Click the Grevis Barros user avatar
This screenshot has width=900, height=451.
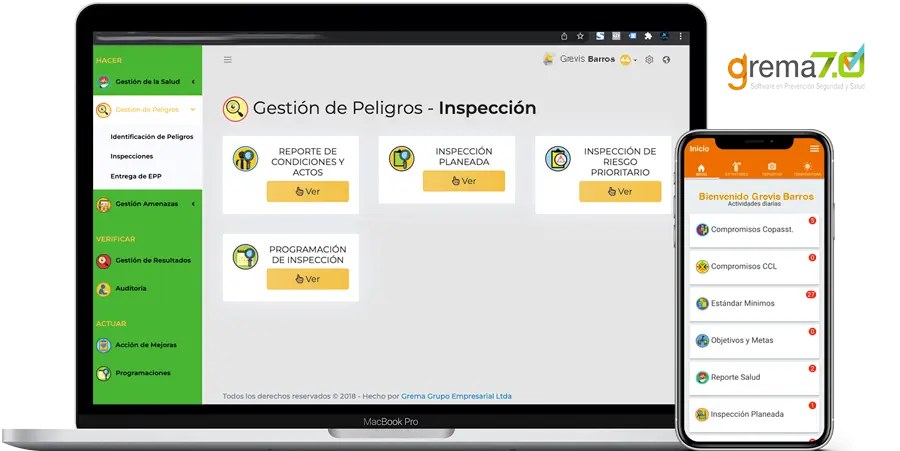coord(549,59)
